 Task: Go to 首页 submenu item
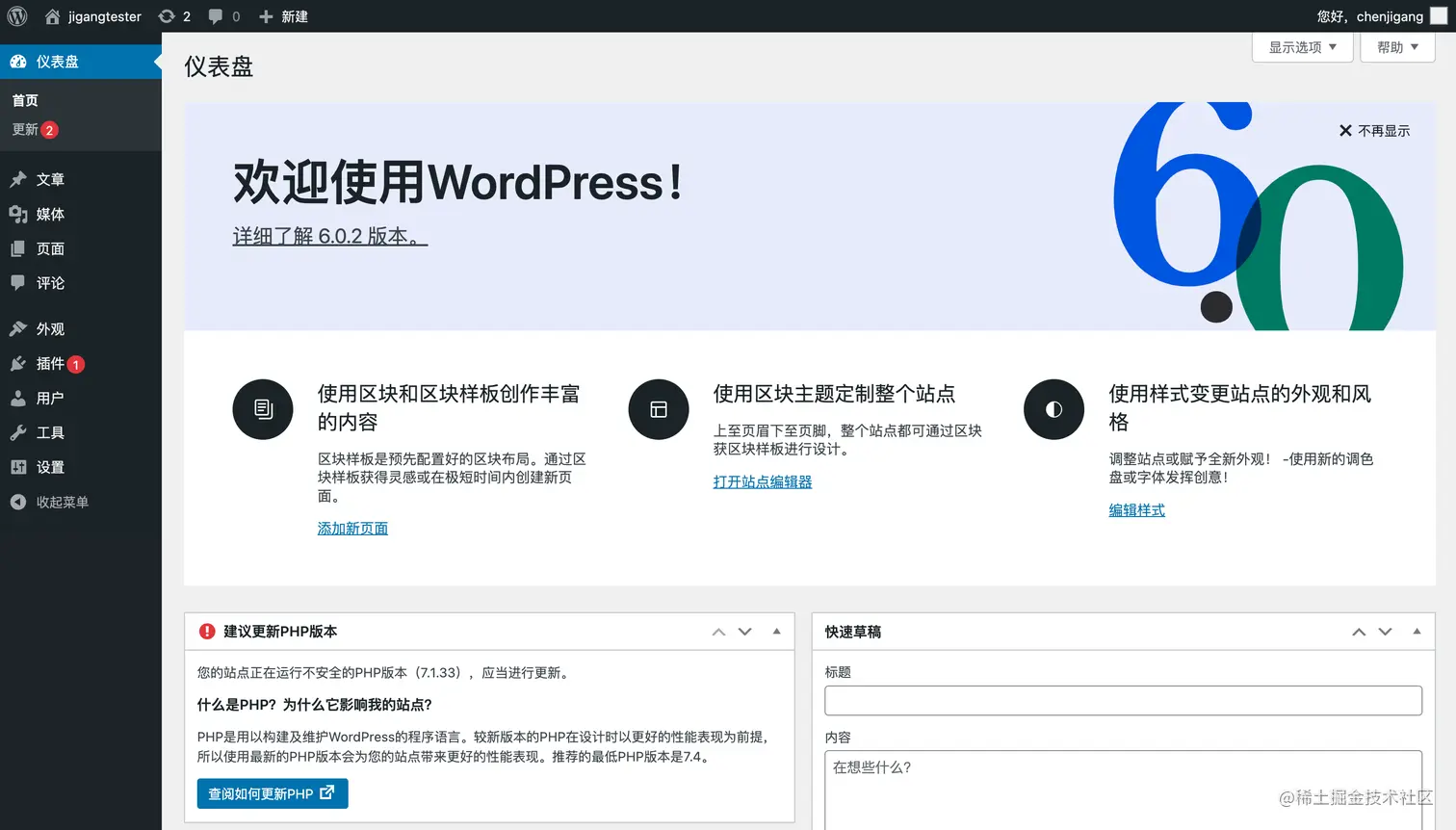[25, 100]
